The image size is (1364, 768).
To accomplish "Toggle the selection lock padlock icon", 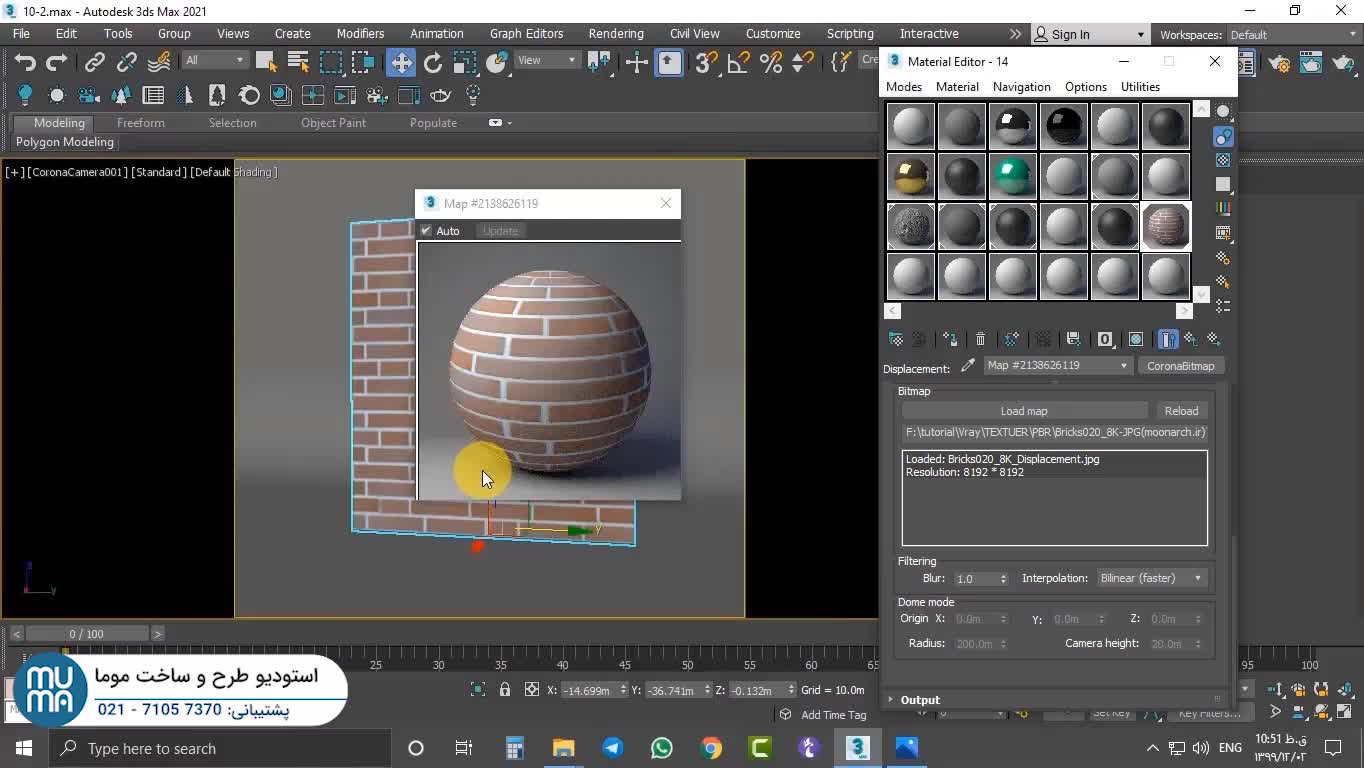I will click(x=505, y=690).
